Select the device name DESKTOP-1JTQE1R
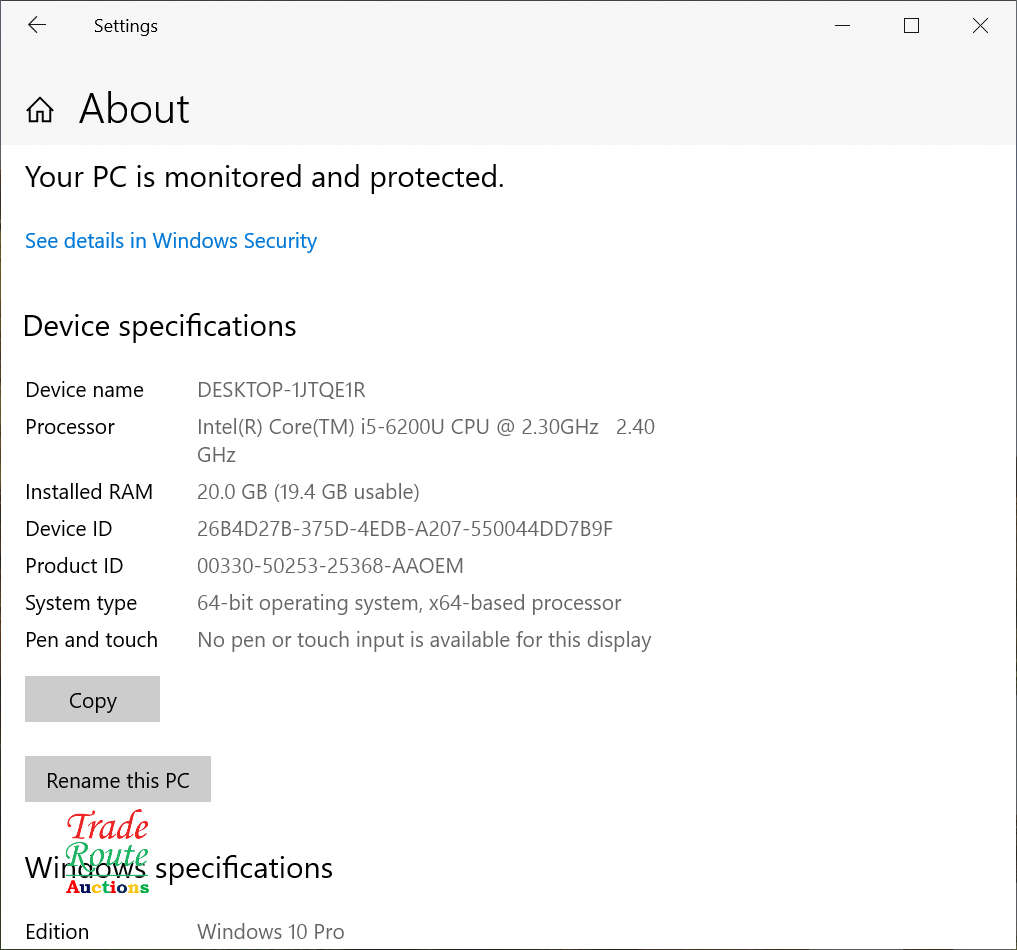This screenshot has width=1017, height=950. click(281, 390)
